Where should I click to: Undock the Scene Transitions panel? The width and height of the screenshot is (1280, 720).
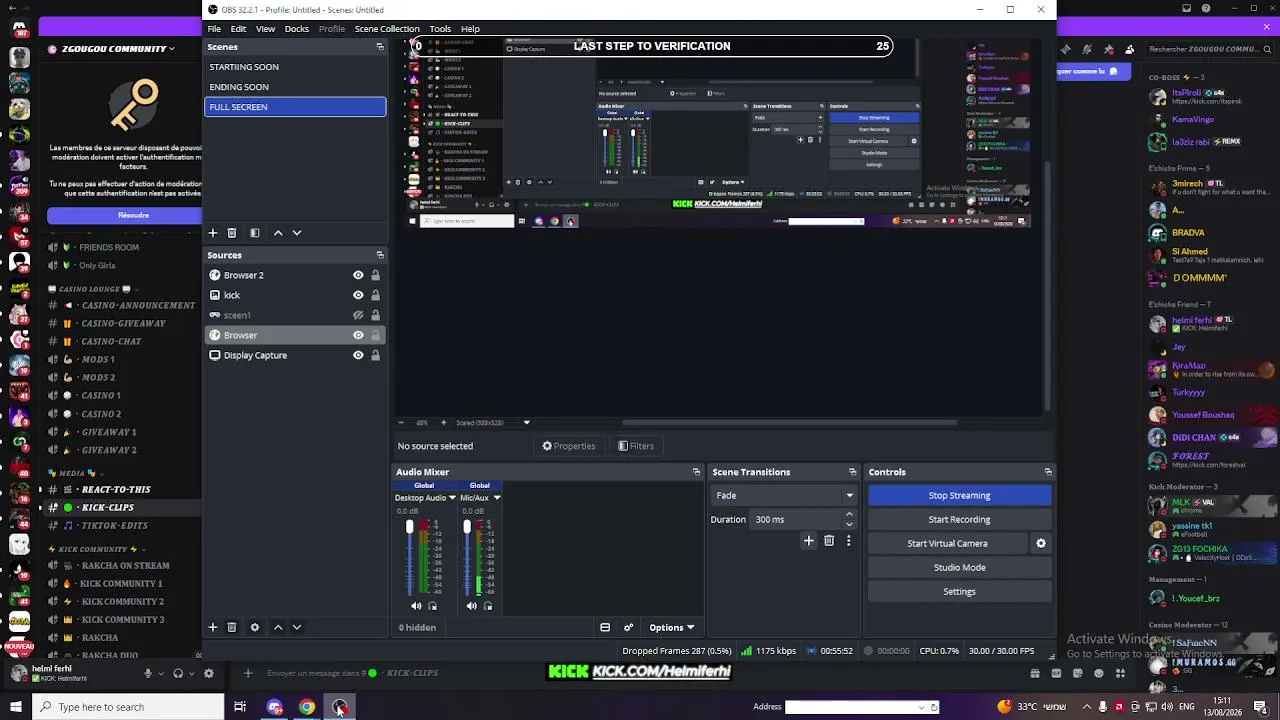click(x=853, y=472)
